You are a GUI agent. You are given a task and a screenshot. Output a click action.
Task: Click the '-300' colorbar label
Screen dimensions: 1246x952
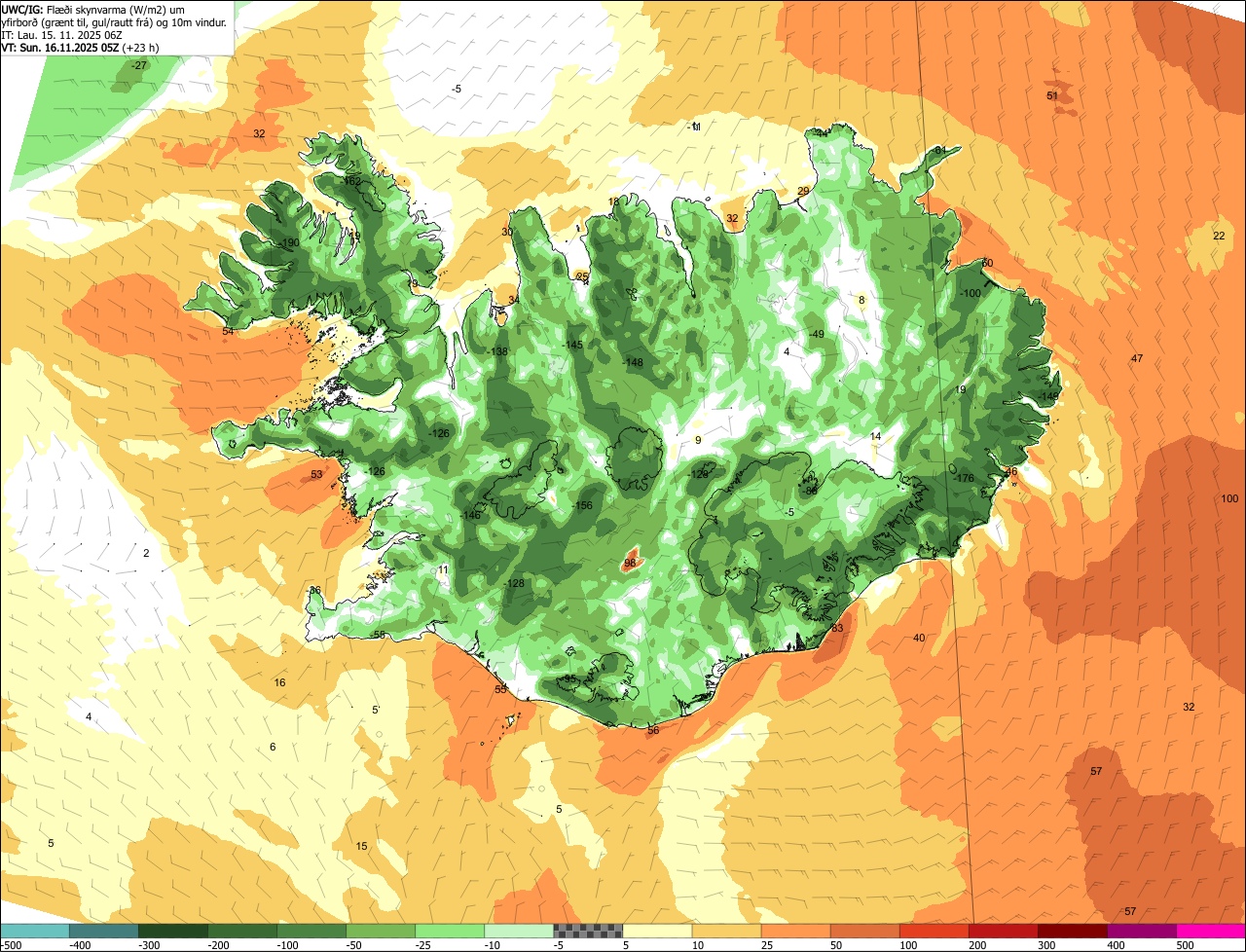point(150,945)
